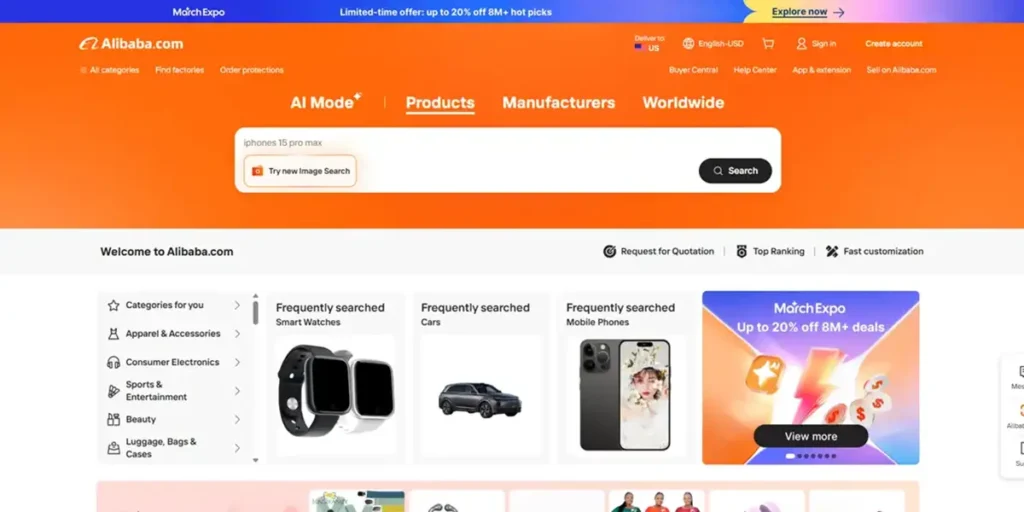Click the globe language icon

pyautogui.click(x=688, y=44)
